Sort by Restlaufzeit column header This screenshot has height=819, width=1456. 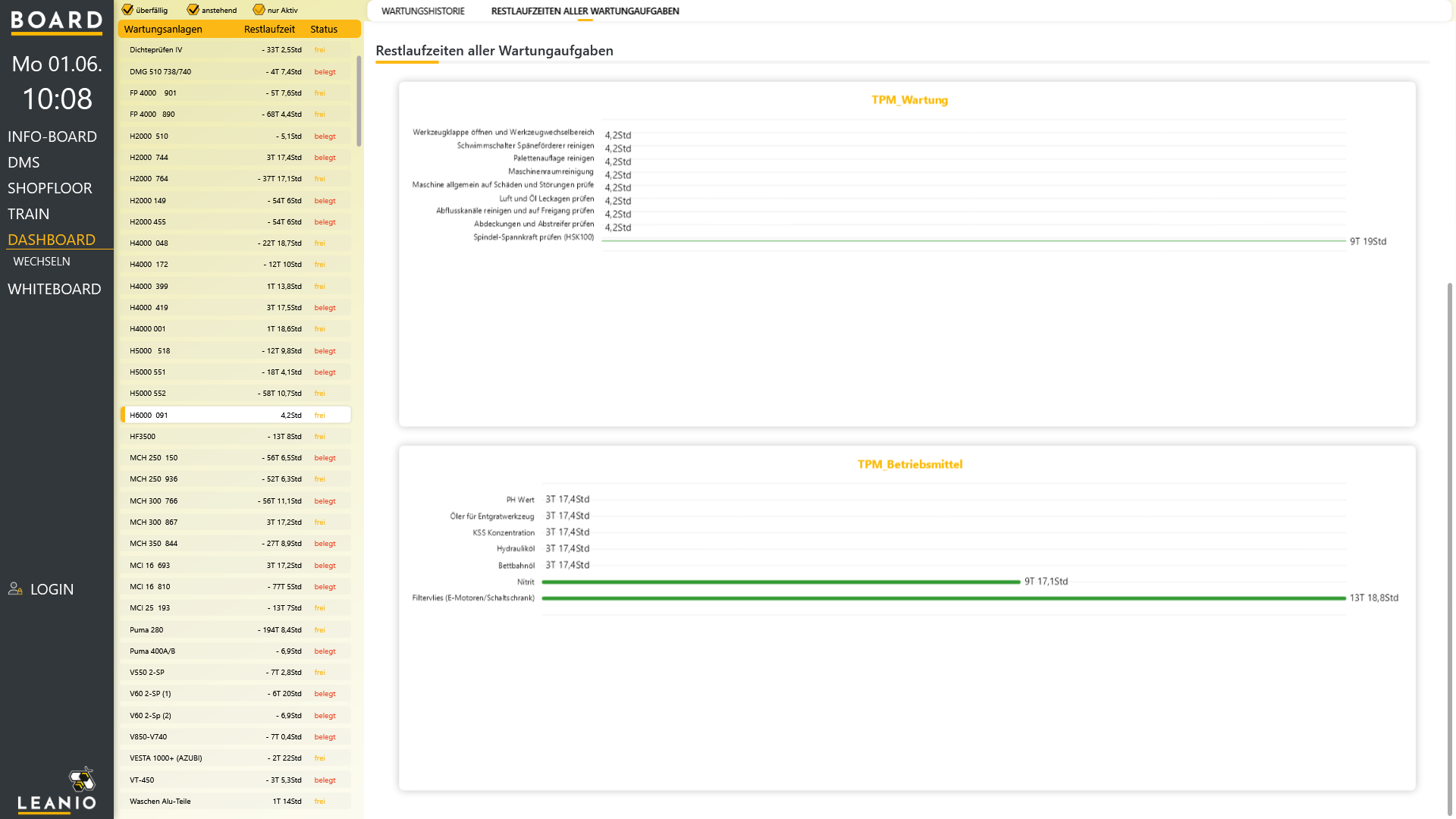tap(269, 29)
